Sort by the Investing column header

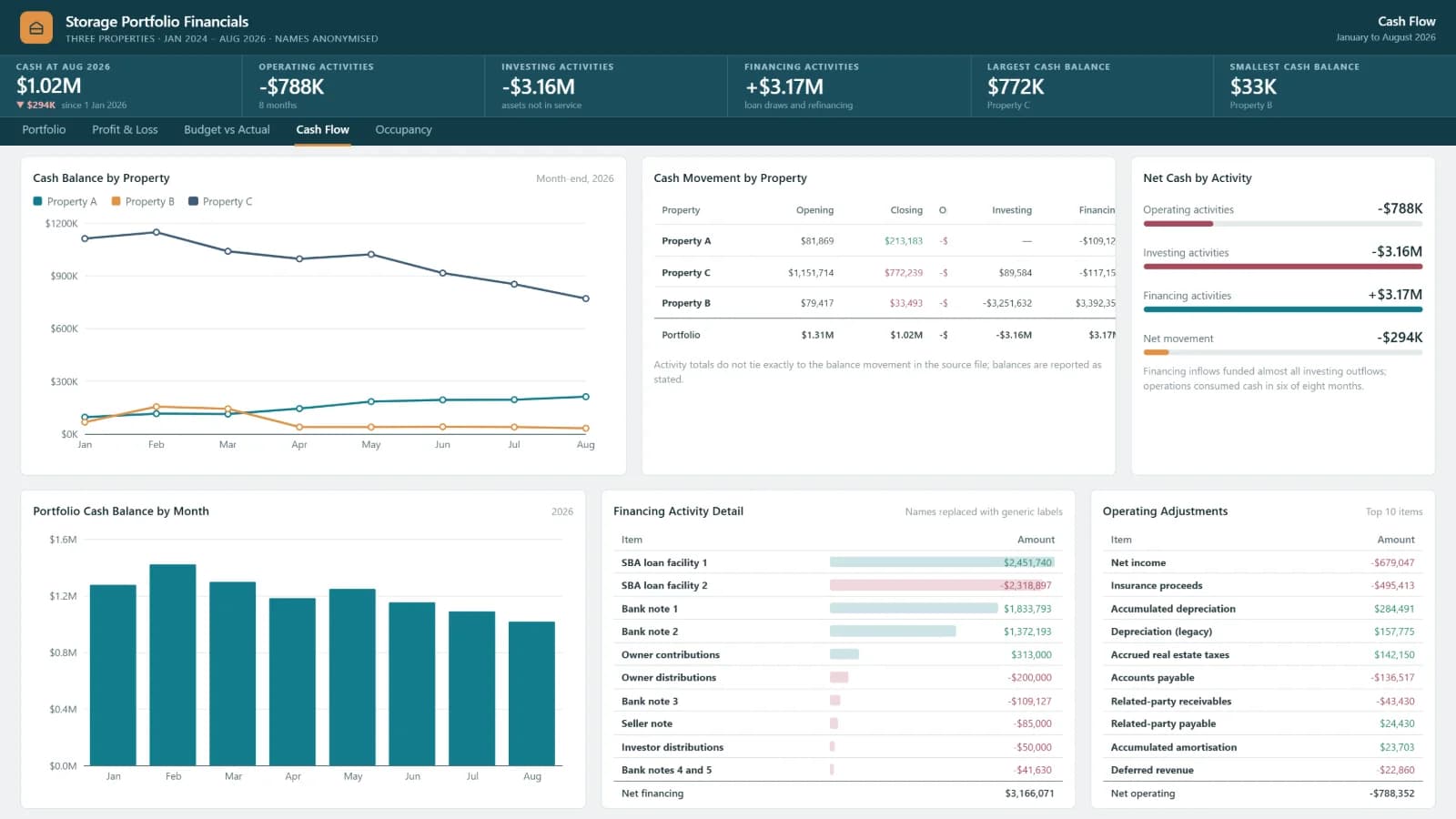pos(1012,210)
